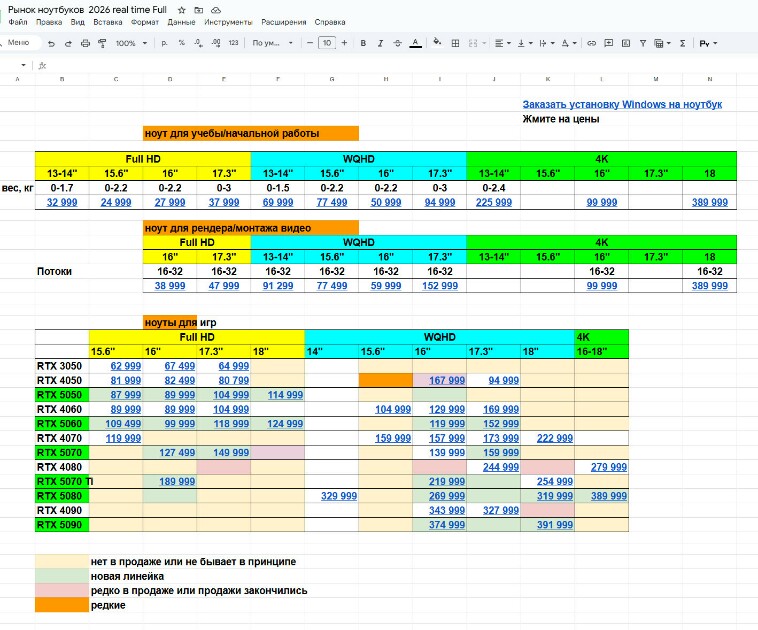The width and height of the screenshot is (758, 630).
Task: Expand the name box dropdown arrow
Action: click(23, 65)
